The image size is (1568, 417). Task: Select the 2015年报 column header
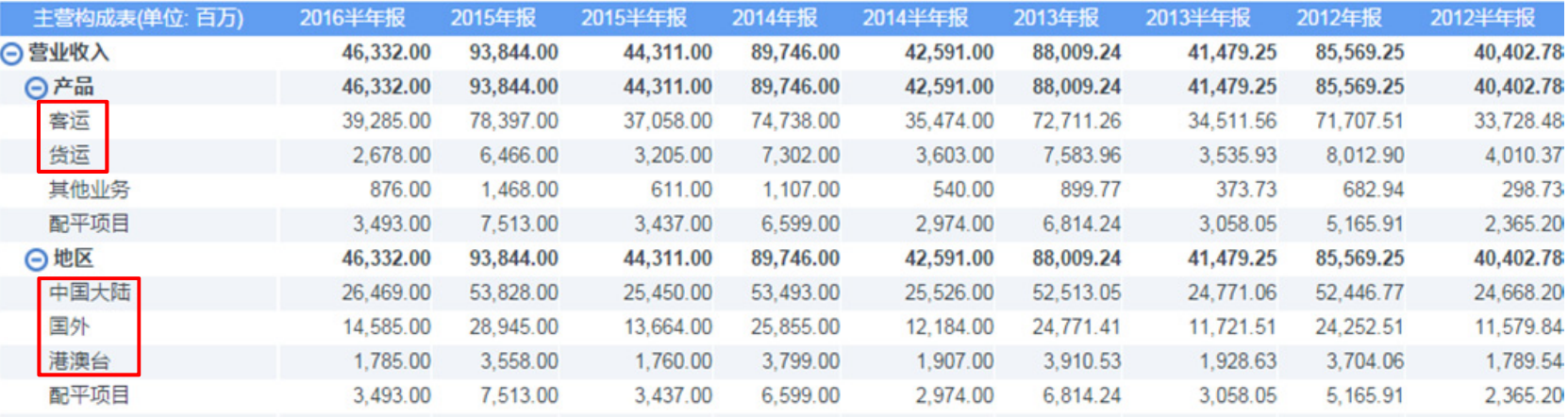pyautogui.click(x=493, y=18)
